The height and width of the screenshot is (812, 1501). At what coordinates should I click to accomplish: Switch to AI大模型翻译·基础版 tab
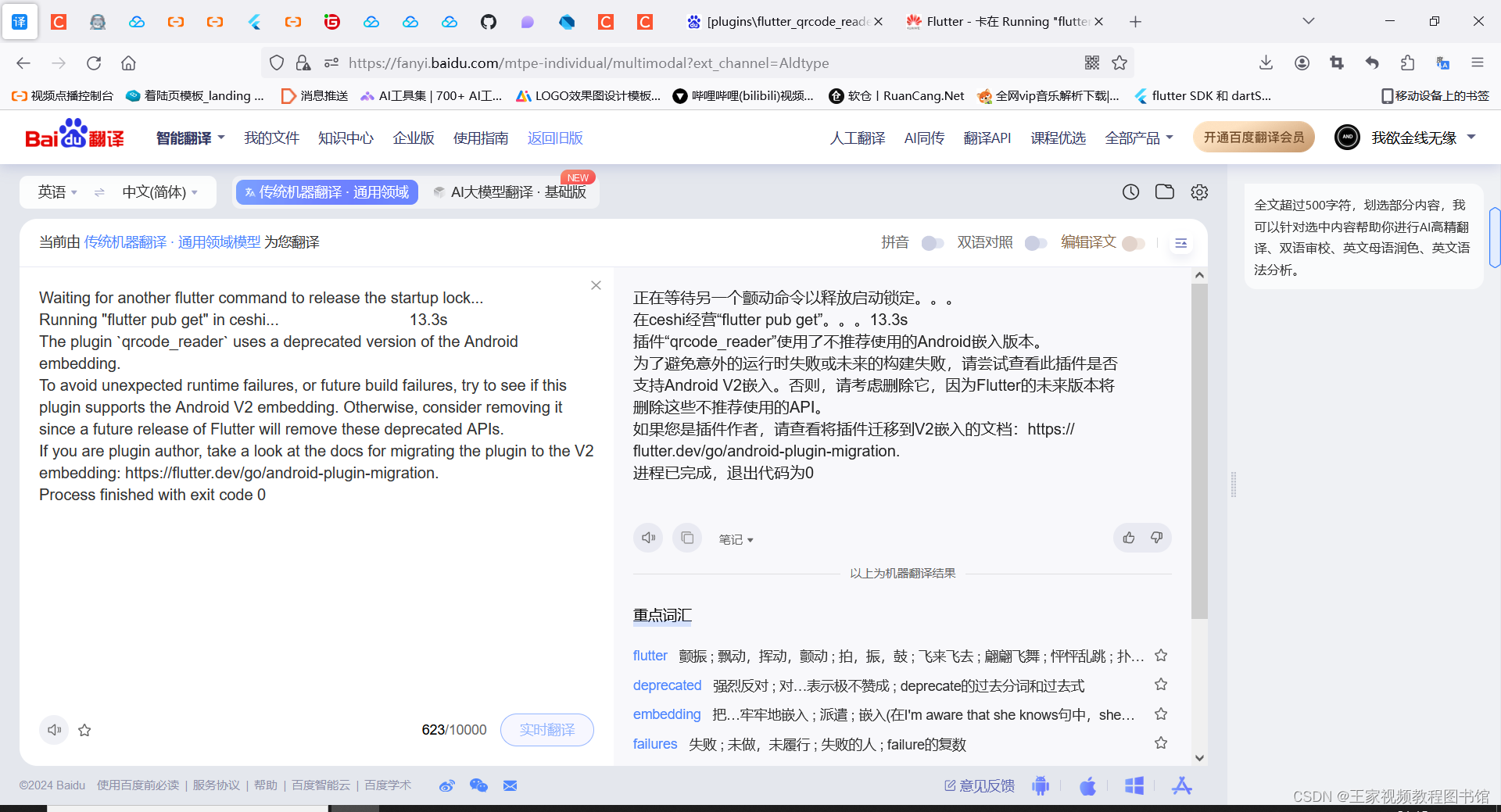point(512,191)
